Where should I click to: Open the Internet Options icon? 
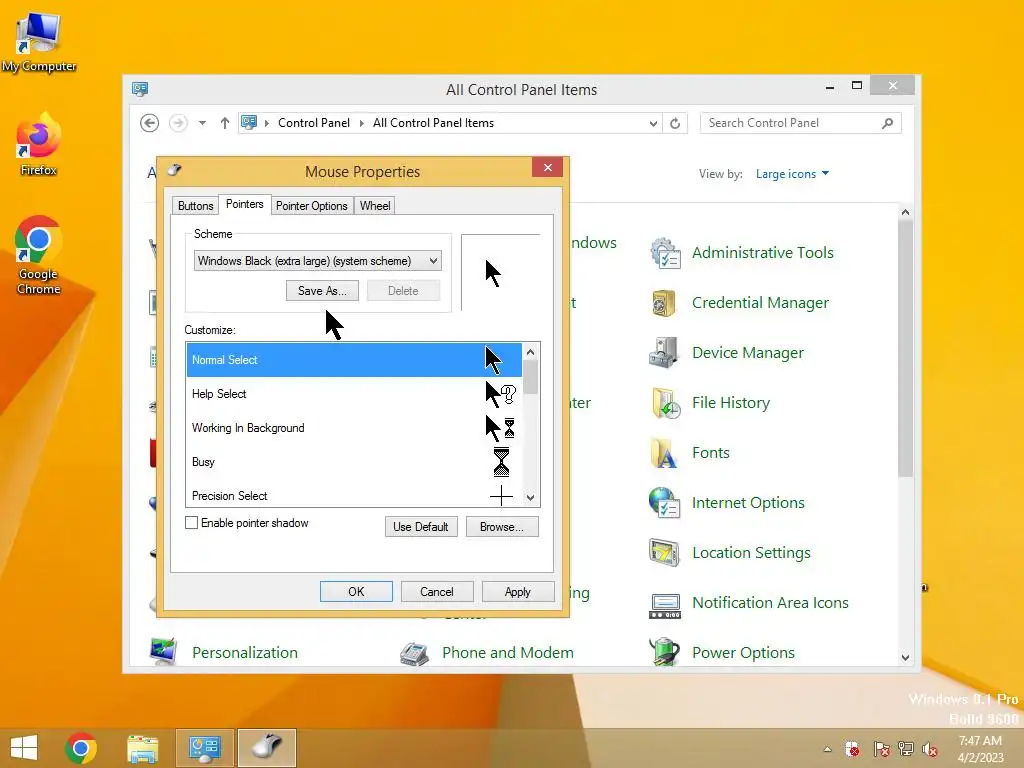(x=665, y=503)
